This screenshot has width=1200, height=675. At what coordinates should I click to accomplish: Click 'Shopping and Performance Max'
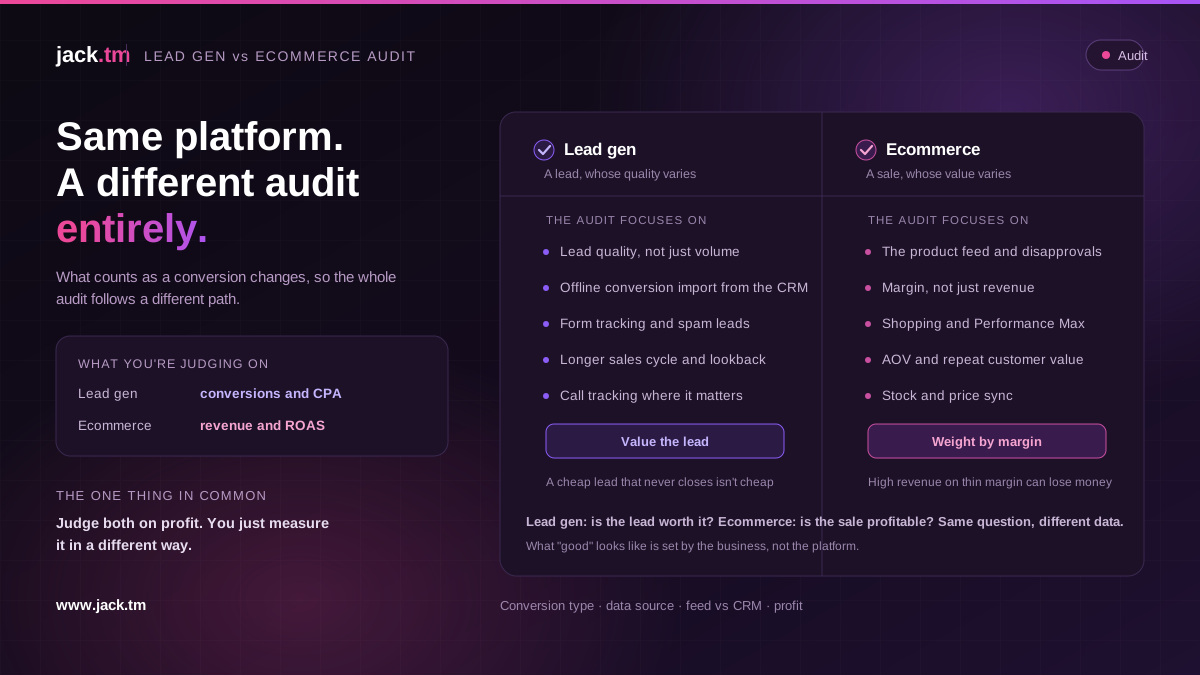pyautogui.click(x=983, y=324)
